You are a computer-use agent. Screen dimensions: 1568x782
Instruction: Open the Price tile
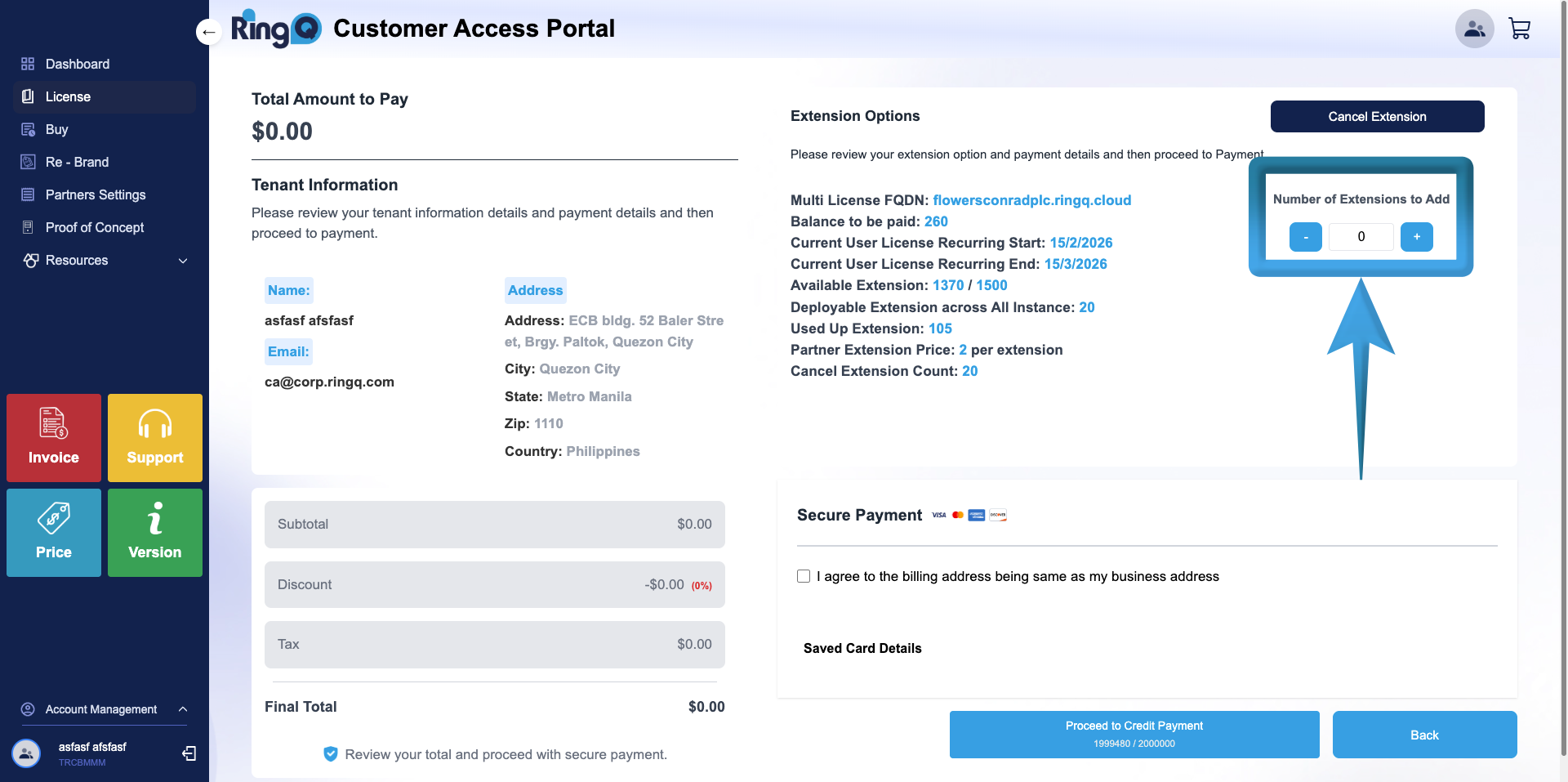coord(53,532)
